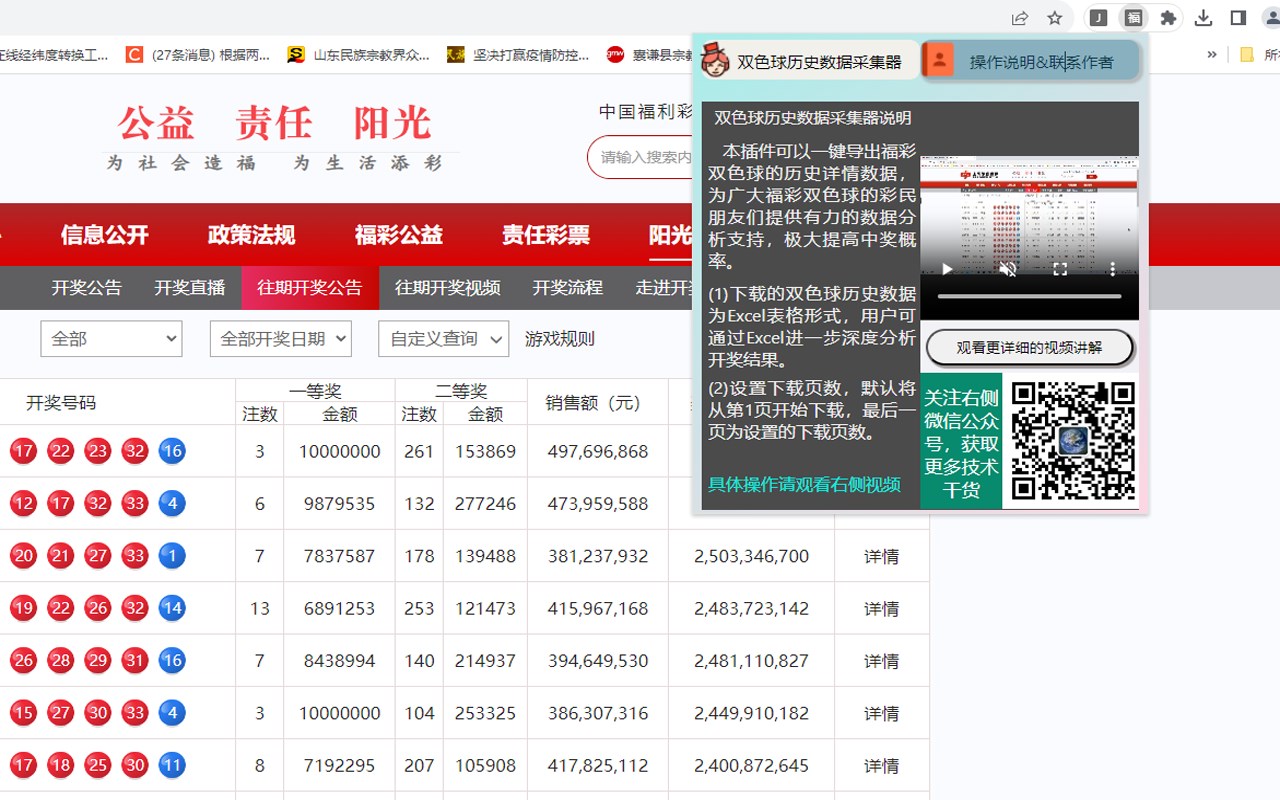Click the orange contact person icon
The height and width of the screenshot is (800, 1280).
click(938, 60)
